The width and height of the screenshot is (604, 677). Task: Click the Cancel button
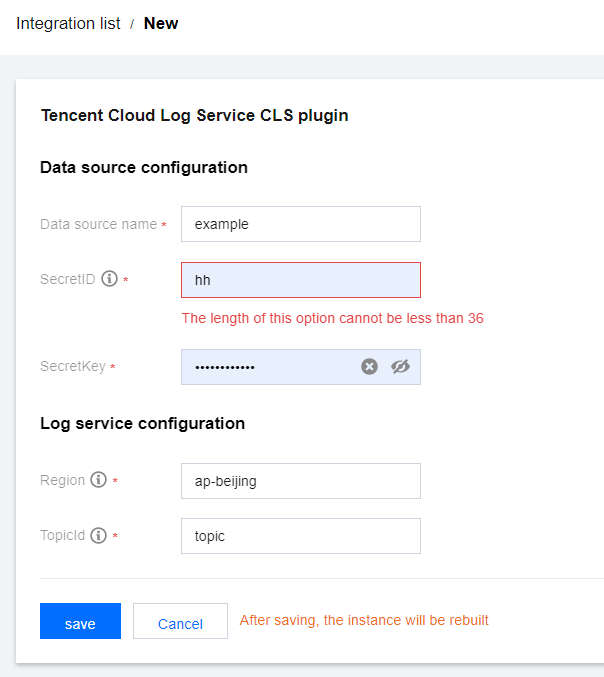(x=180, y=621)
